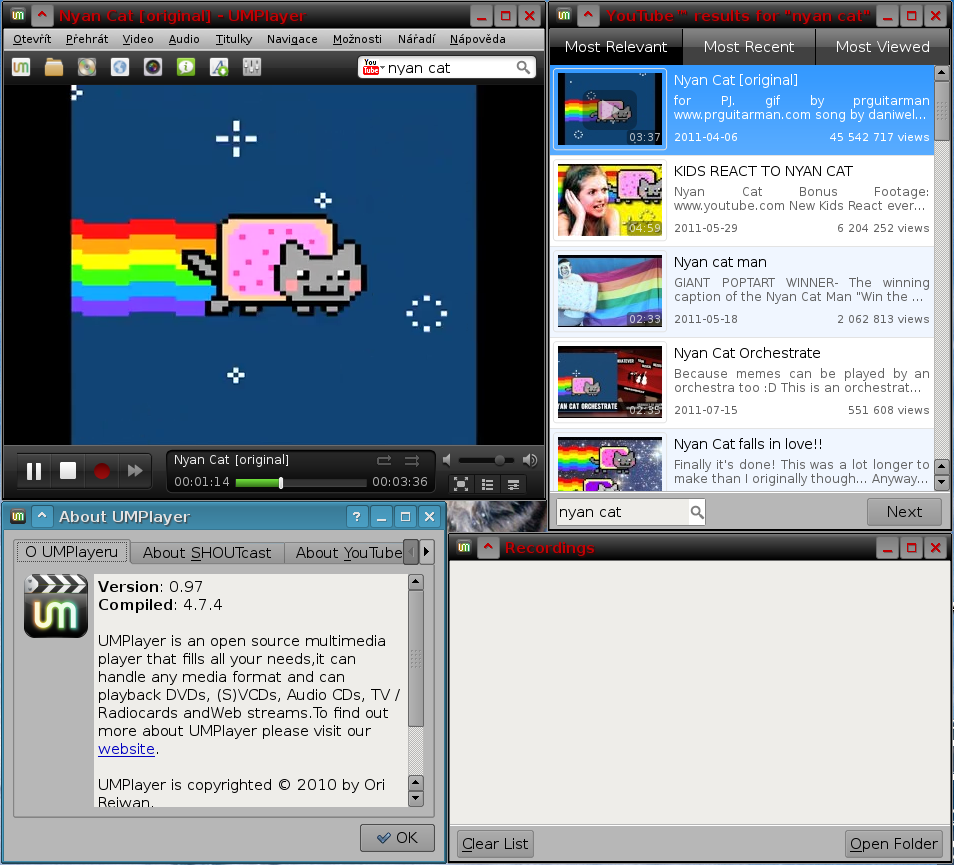
Task: Click the top up arrow of About text scrollbar
Action: (x=416, y=582)
